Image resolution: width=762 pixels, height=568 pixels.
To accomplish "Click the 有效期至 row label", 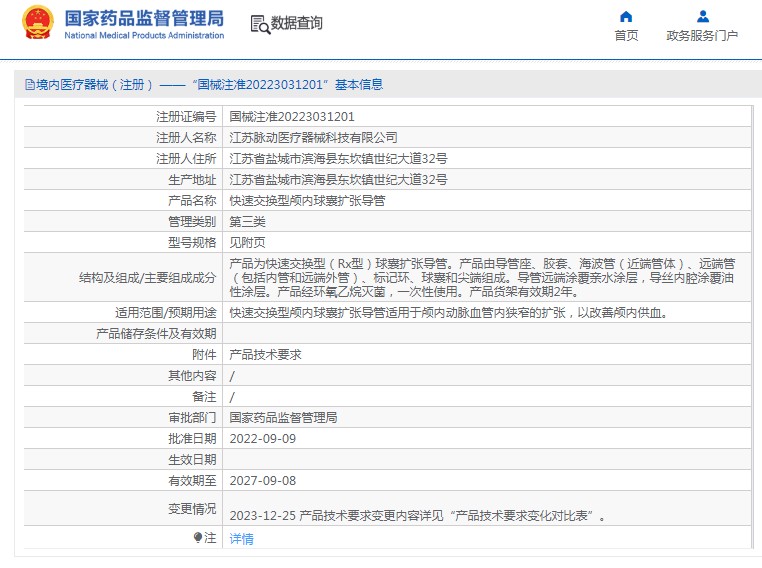I will tap(192, 481).
